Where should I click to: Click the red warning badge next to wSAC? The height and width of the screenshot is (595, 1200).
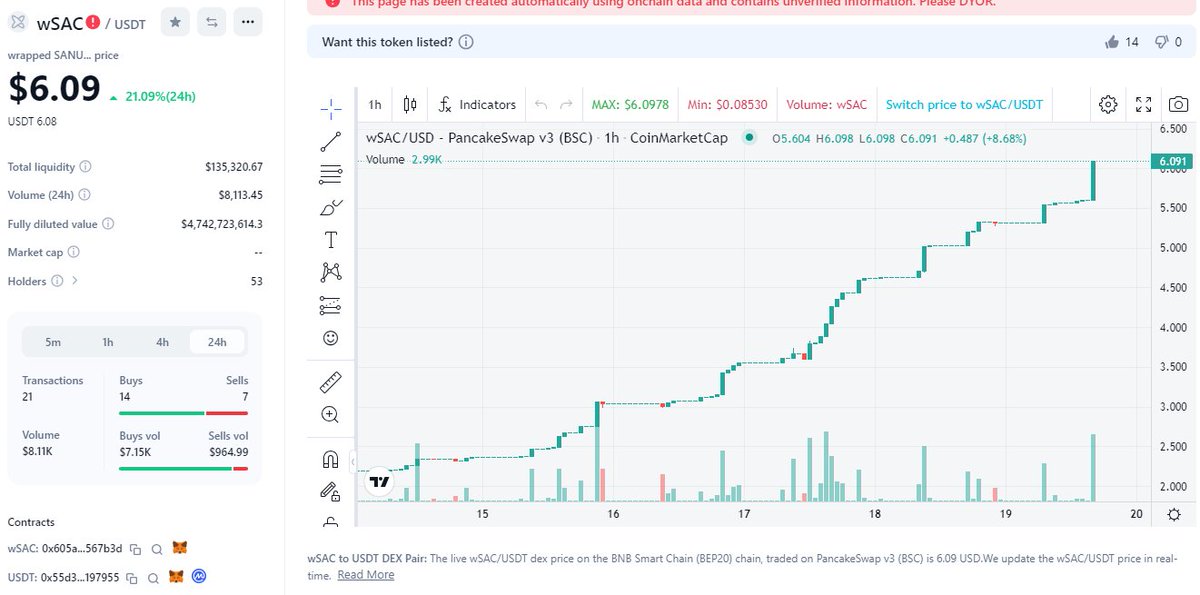click(x=93, y=22)
